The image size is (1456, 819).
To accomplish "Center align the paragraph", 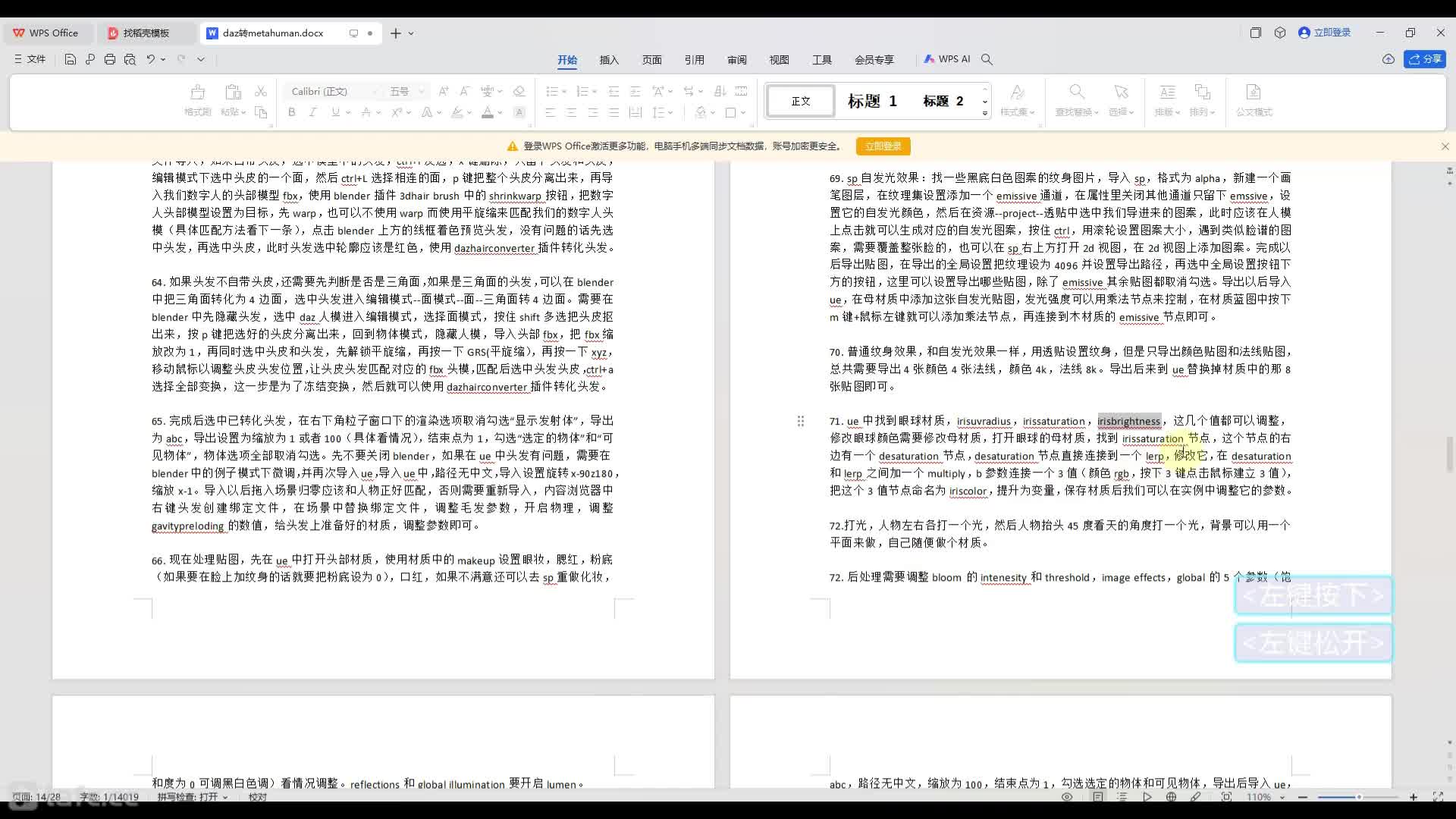I will tap(572, 112).
